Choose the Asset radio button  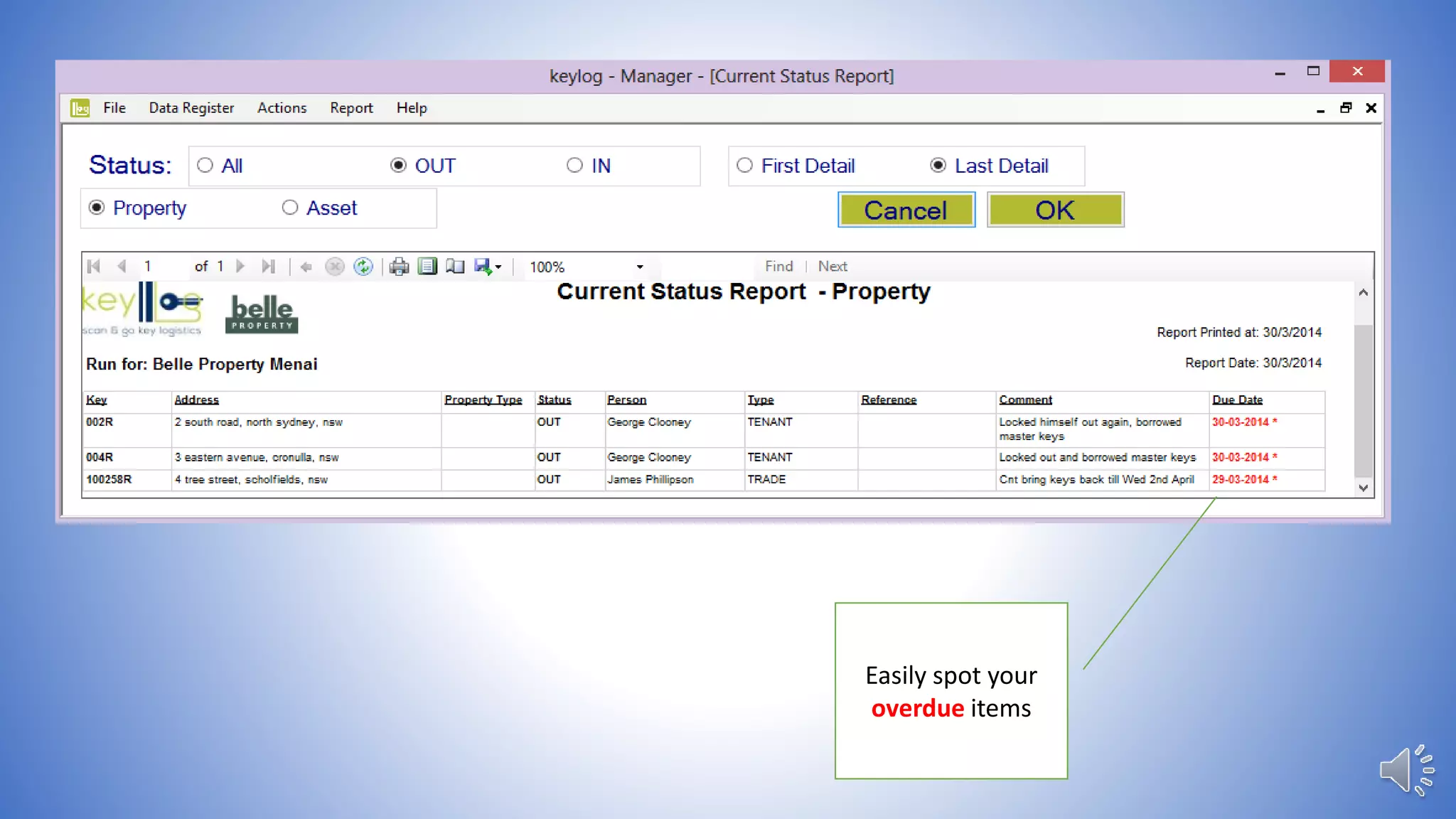pyautogui.click(x=290, y=208)
